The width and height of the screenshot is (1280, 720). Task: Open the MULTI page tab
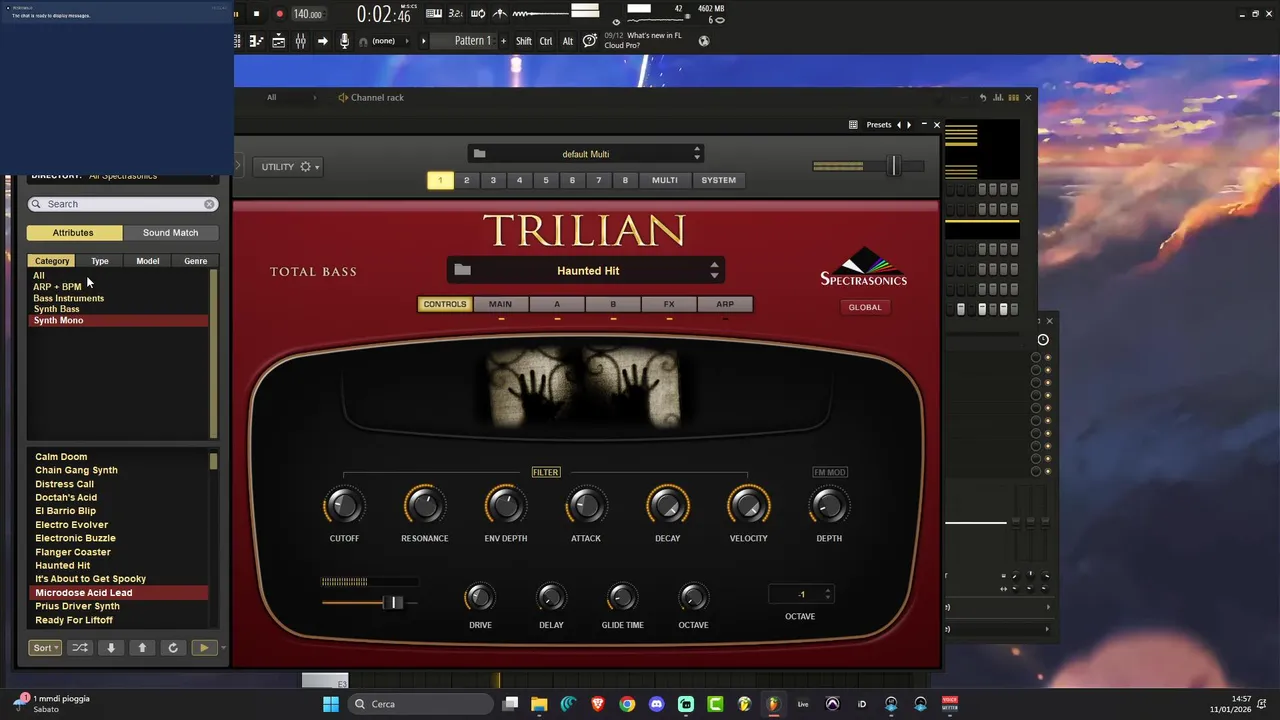[x=665, y=180]
